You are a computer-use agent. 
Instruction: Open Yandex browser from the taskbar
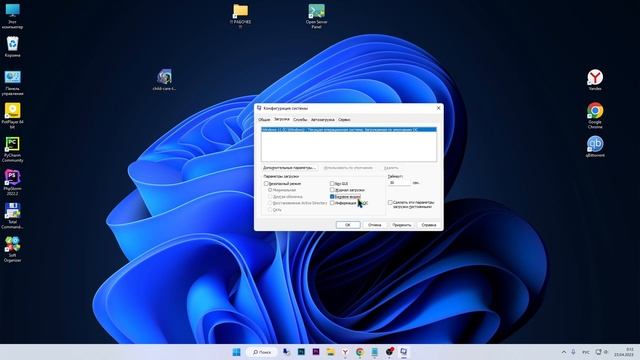(345, 352)
